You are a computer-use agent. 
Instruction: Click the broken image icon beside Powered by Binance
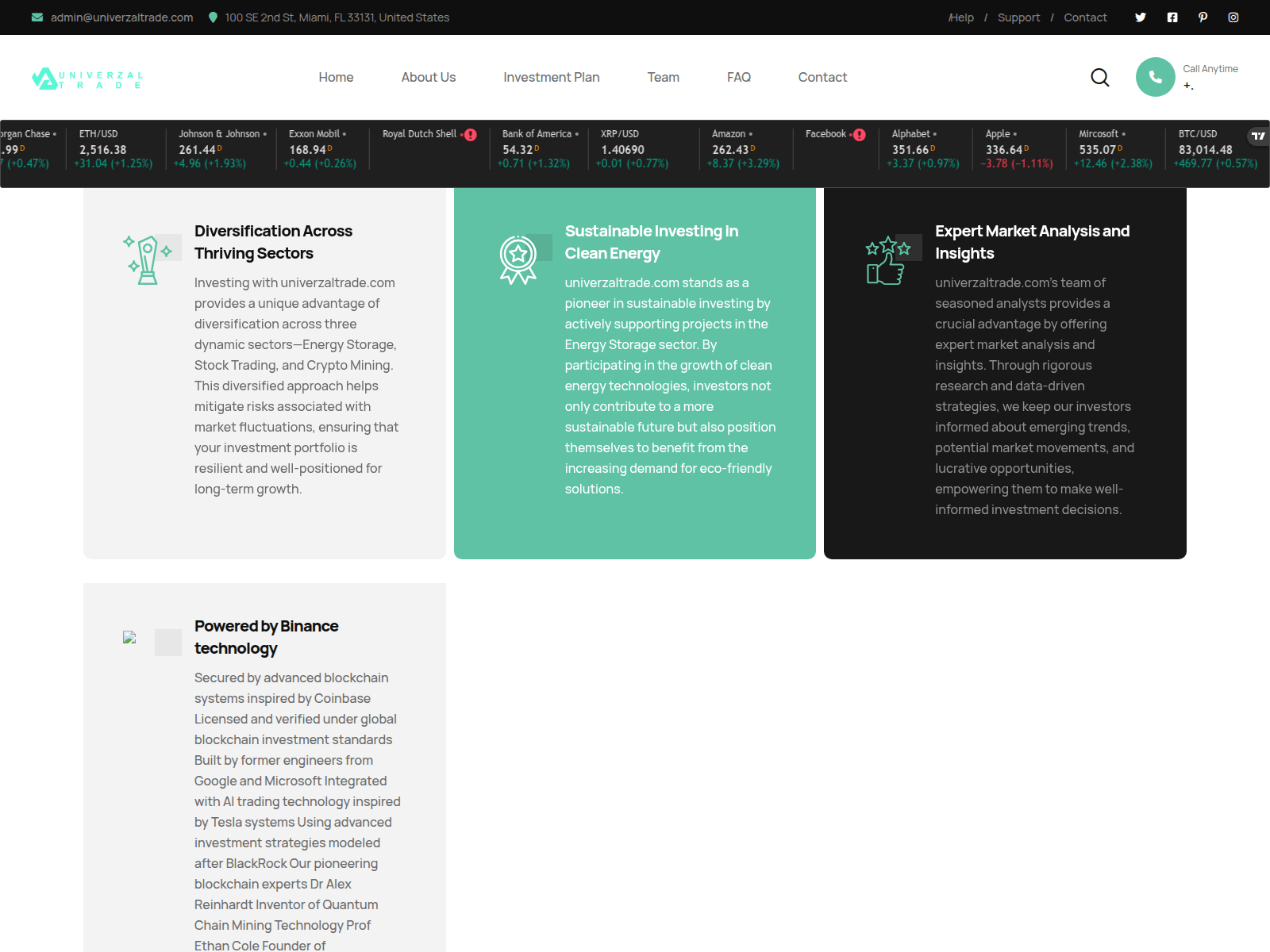129,637
